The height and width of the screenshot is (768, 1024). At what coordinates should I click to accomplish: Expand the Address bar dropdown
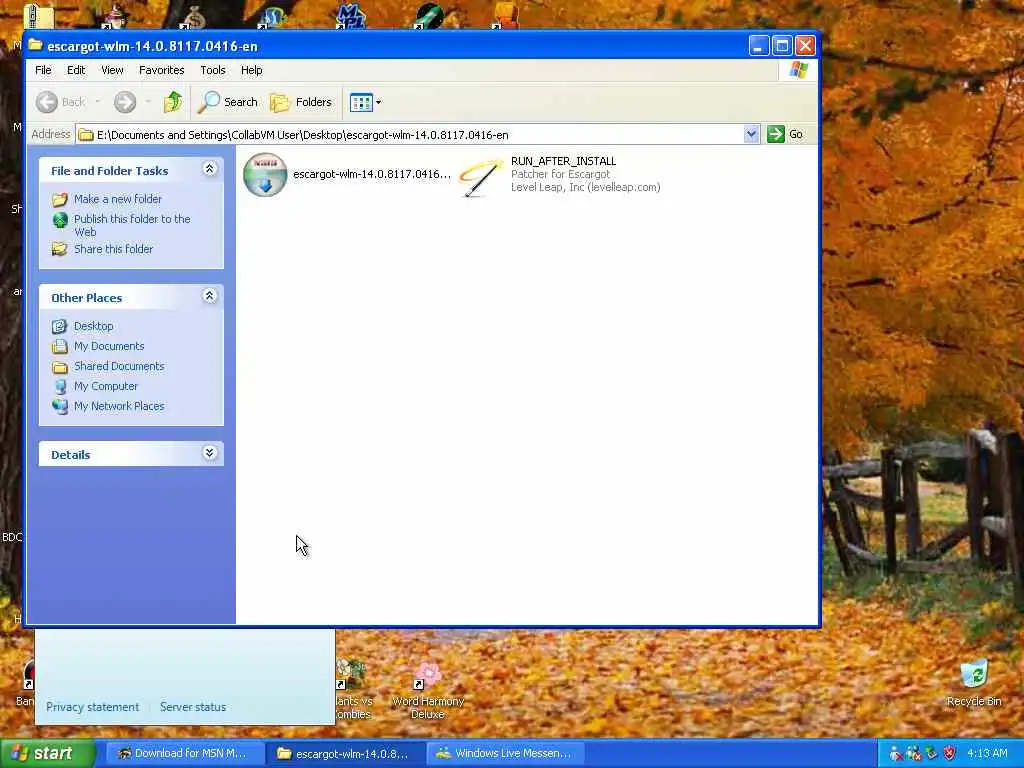pos(751,135)
